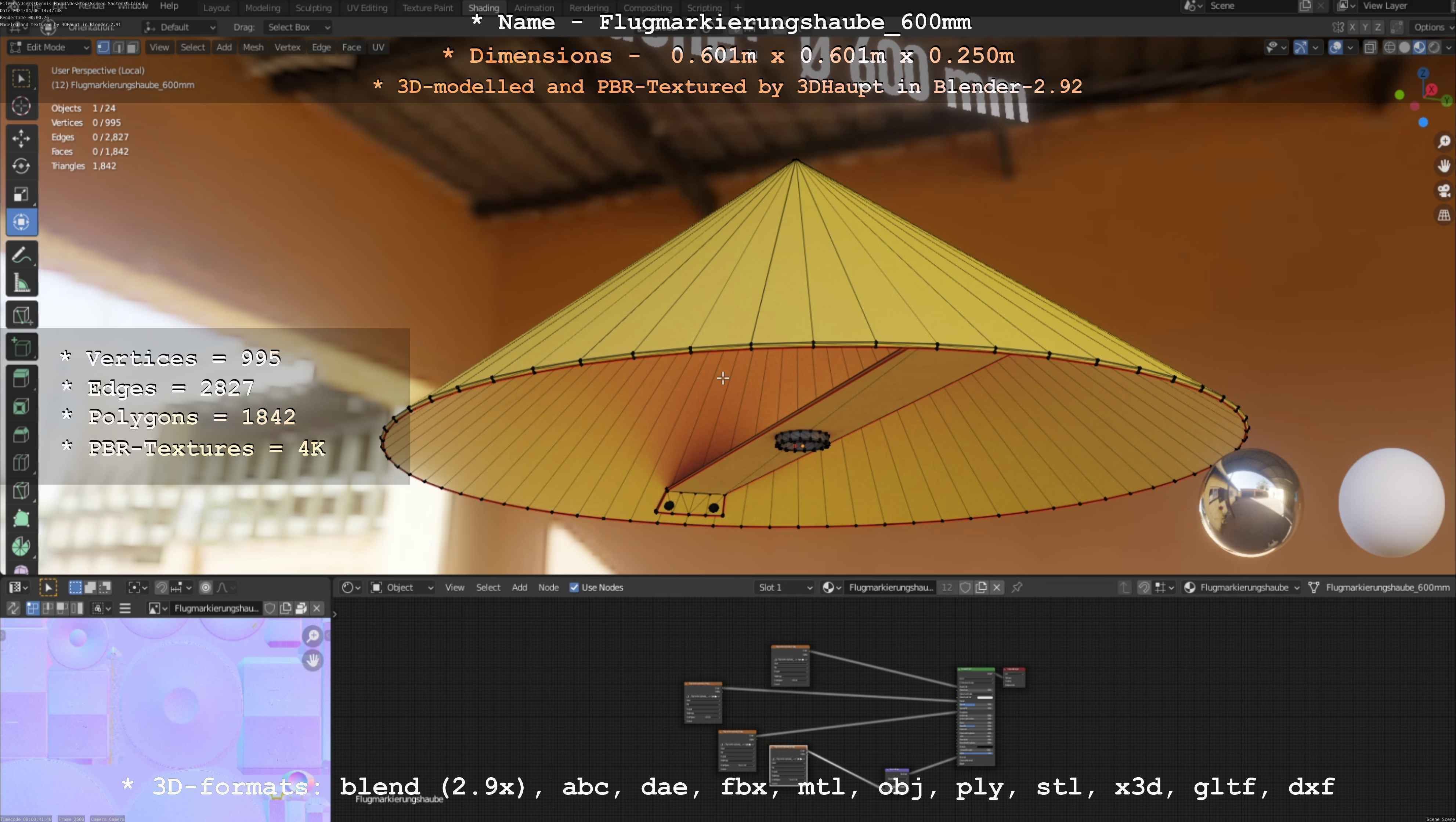Toggle UV sync selection
Image resolution: width=1456 pixels, height=822 pixels.
point(13,608)
